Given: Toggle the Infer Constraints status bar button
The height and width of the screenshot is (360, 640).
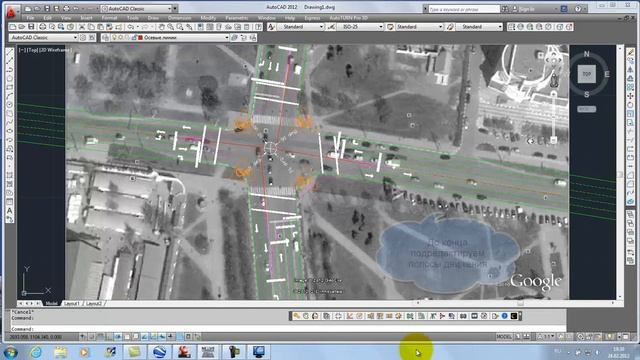Looking at the screenshot, I should click(x=83, y=337).
